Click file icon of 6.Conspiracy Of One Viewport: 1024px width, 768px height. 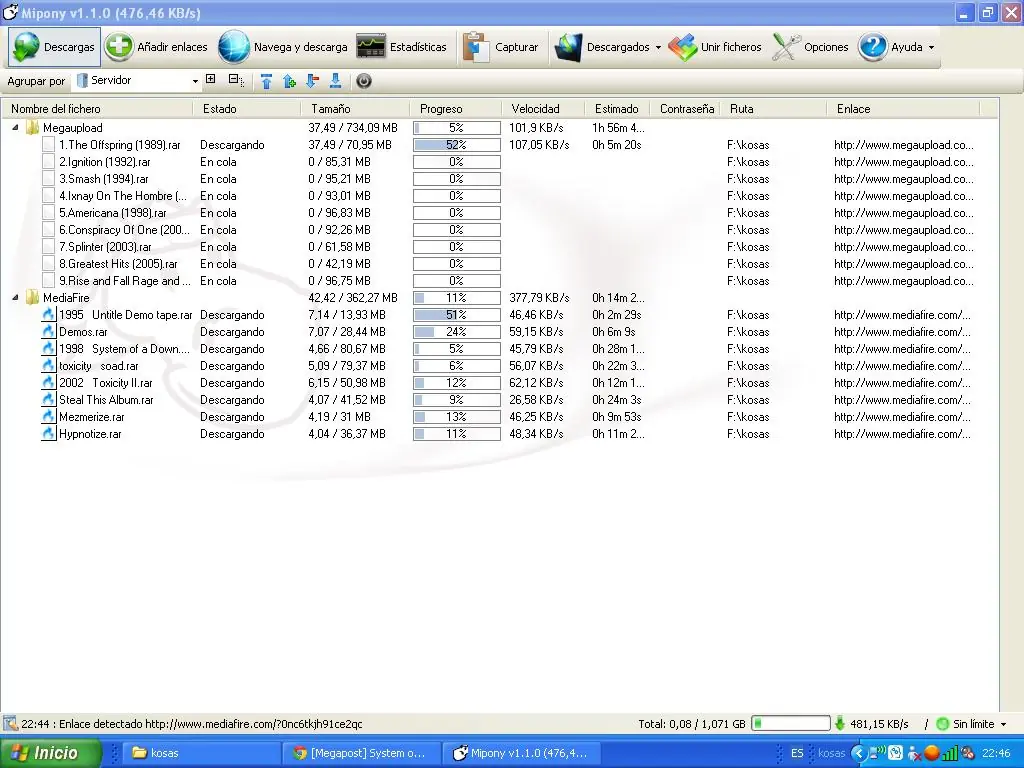pyautogui.click(x=48, y=230)
